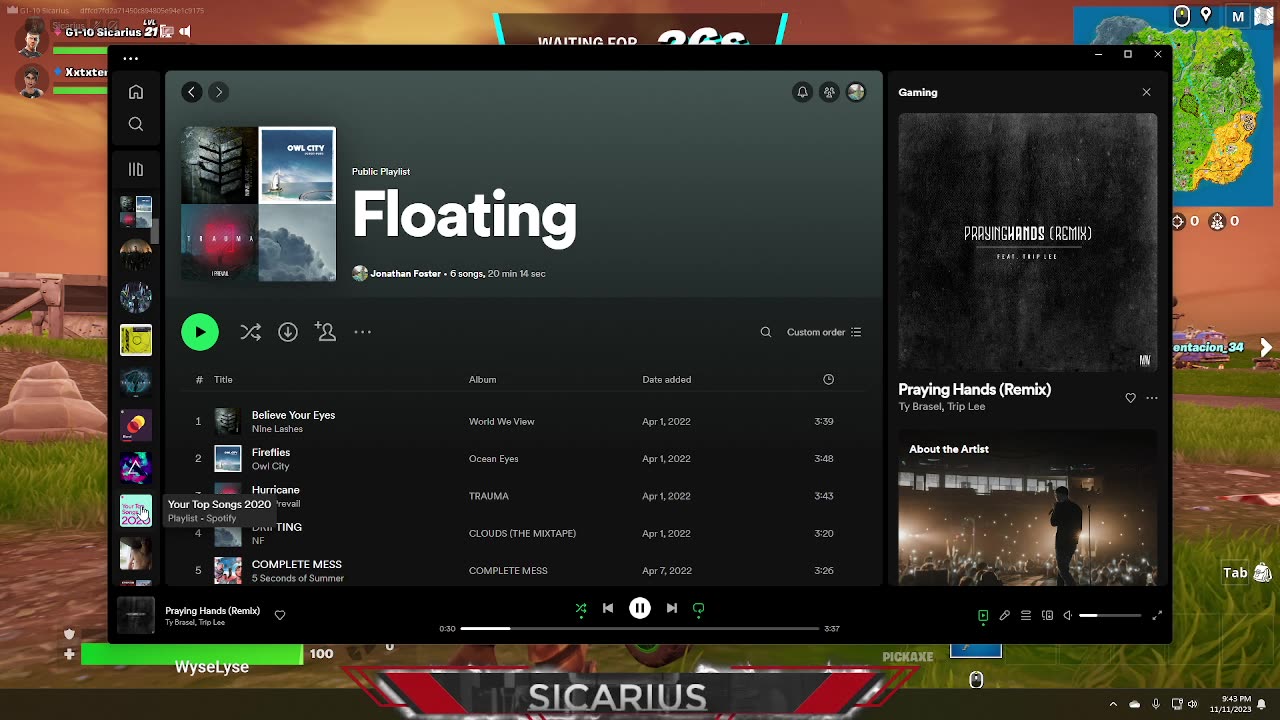Open the profile avatar menu
1280x720 pixels.
856,92
